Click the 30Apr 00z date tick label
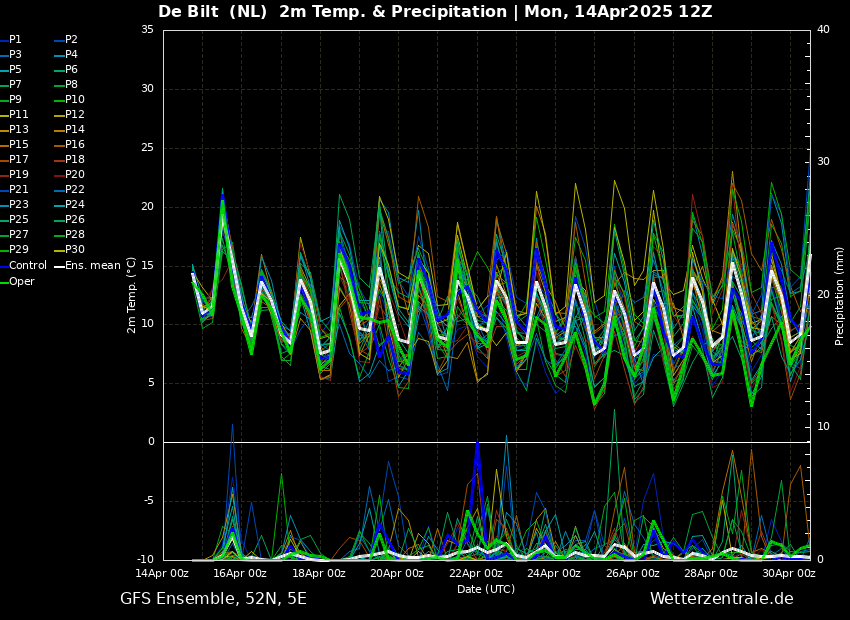850x620 pixels. click(x=789, y=574)
